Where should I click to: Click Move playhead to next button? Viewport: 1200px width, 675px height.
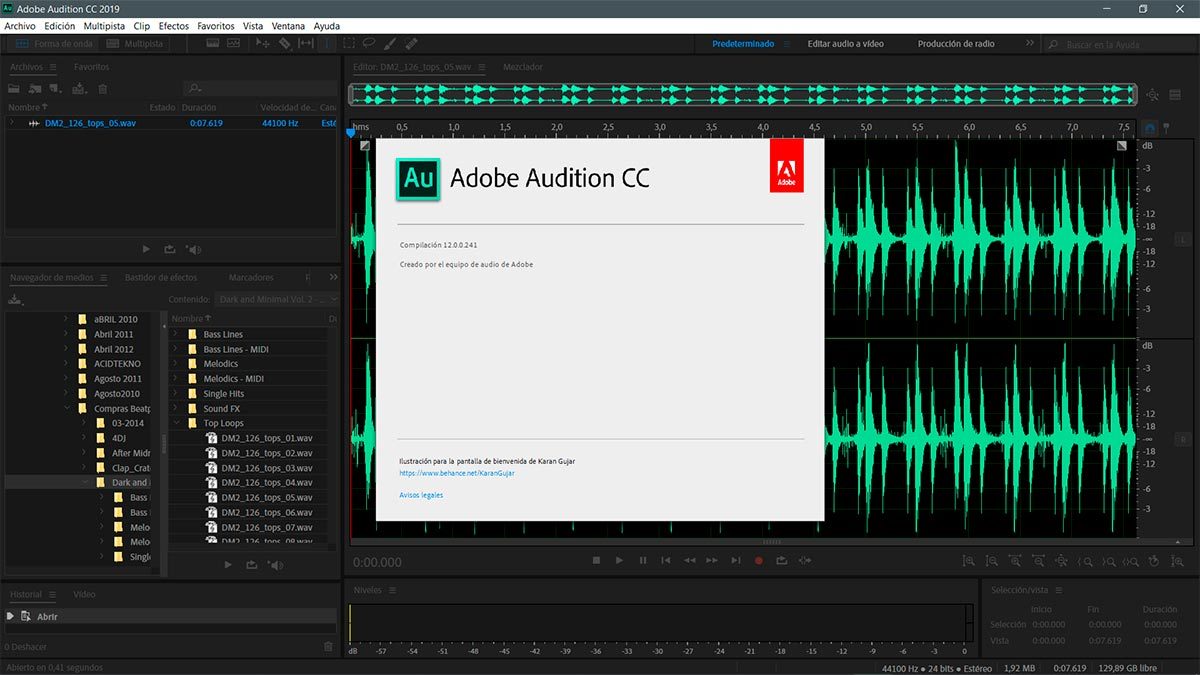tap(736, 561)
